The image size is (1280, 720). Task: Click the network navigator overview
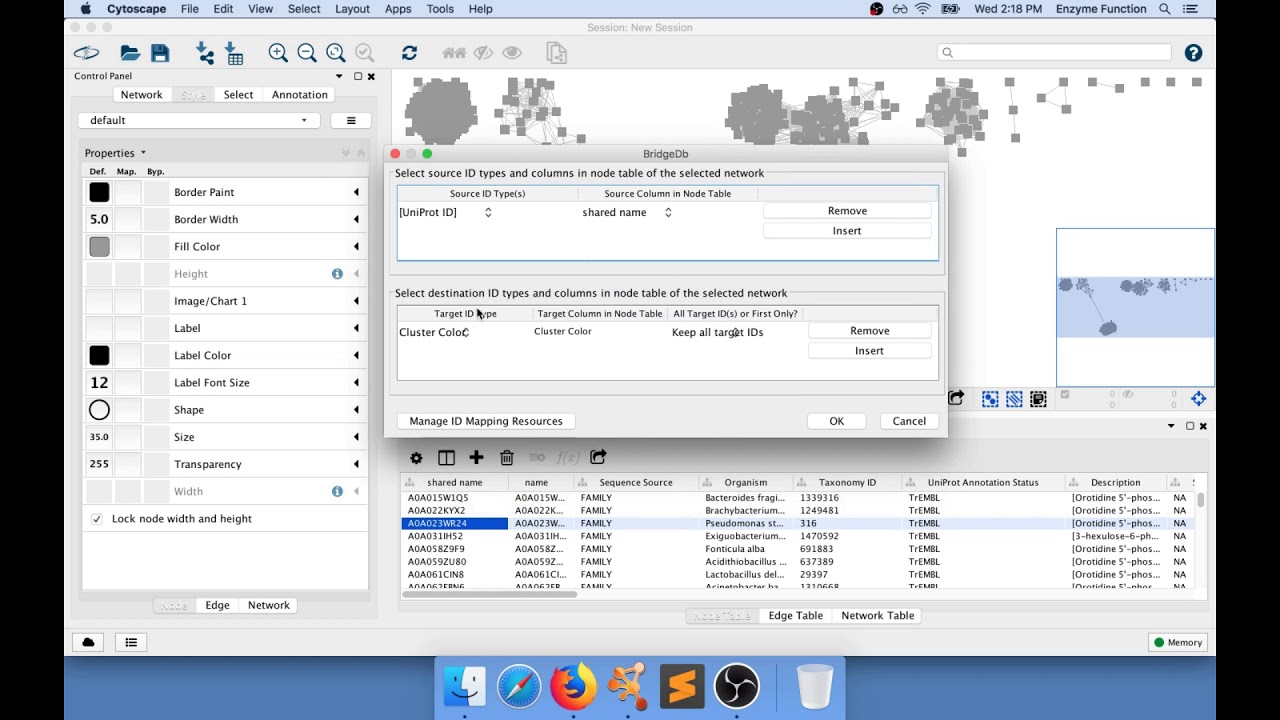(x=1135, y=307)
